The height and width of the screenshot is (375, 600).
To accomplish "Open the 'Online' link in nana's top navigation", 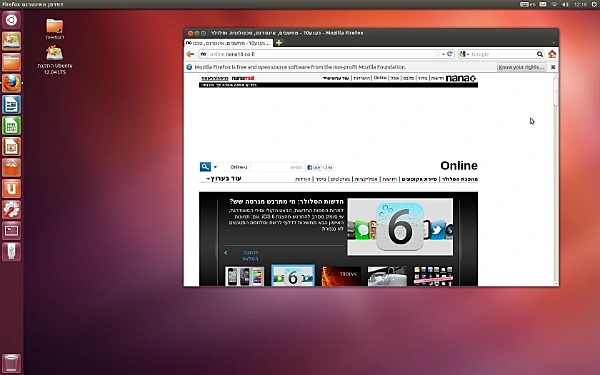I will coord(380,78).
